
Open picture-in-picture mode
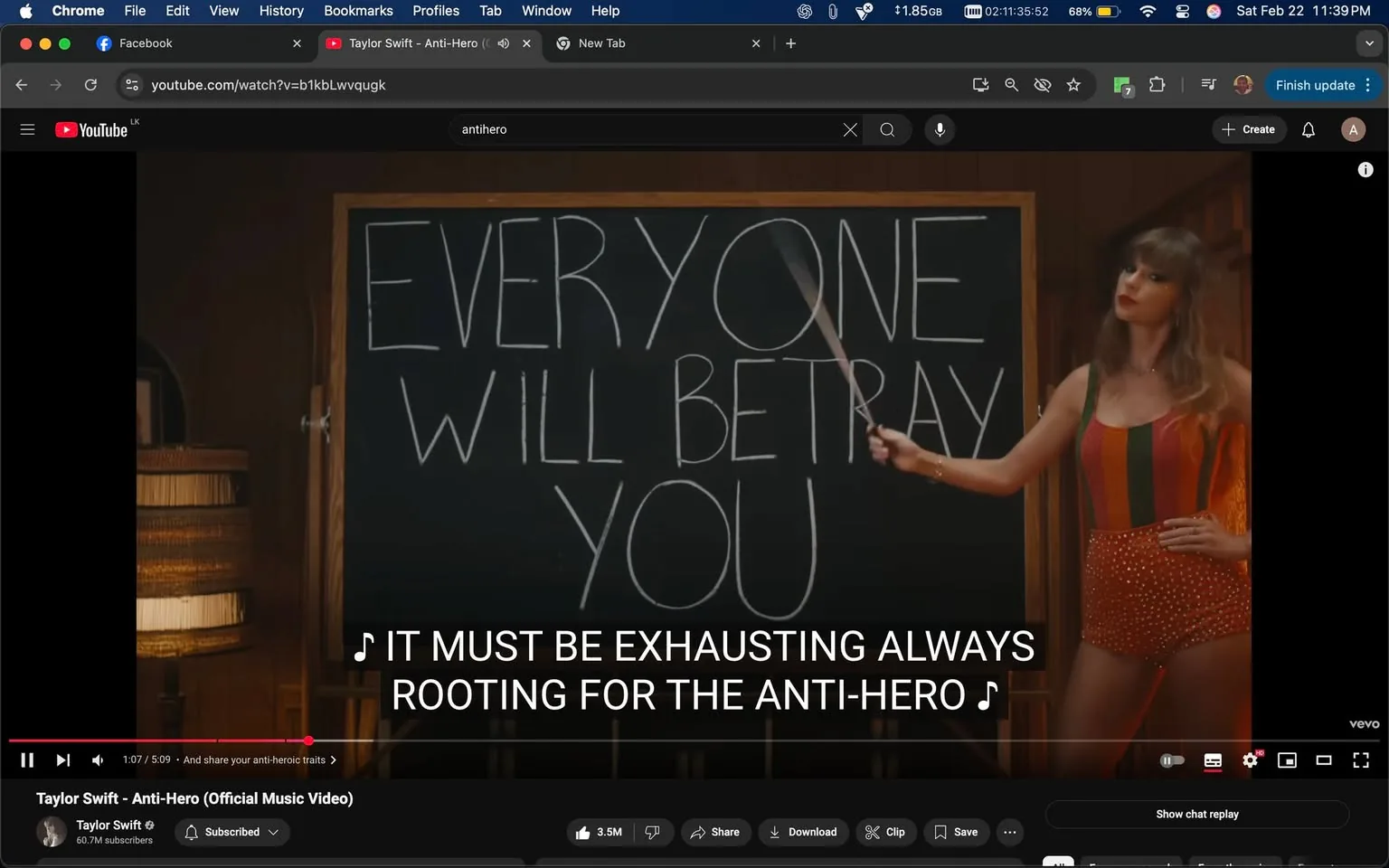point(1287,759)
